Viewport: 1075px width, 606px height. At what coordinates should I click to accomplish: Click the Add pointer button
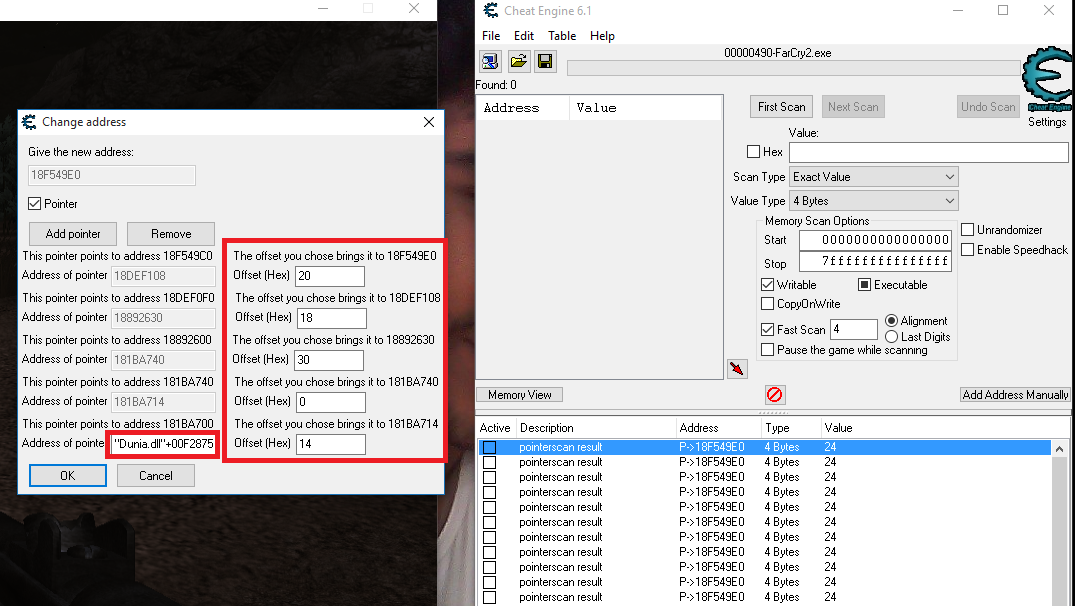[x=73, y=234]
